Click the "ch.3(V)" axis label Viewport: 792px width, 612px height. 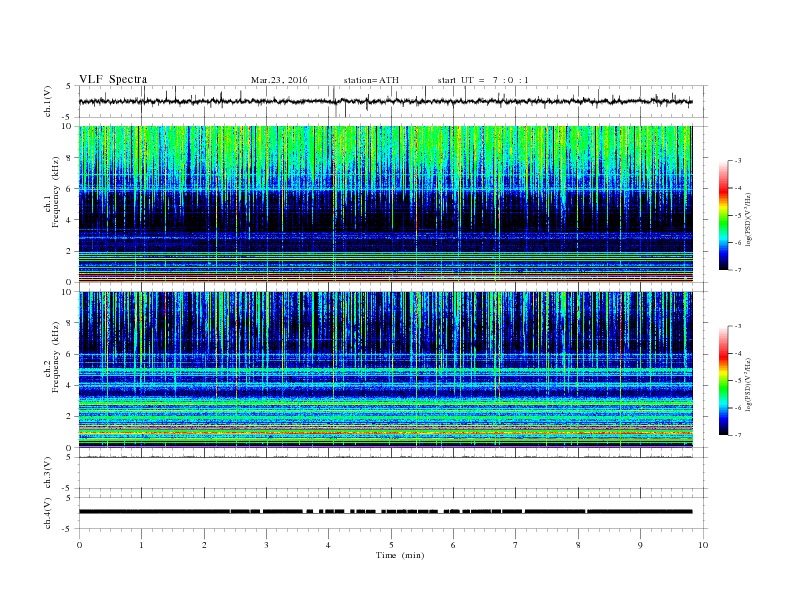[48, 473]
